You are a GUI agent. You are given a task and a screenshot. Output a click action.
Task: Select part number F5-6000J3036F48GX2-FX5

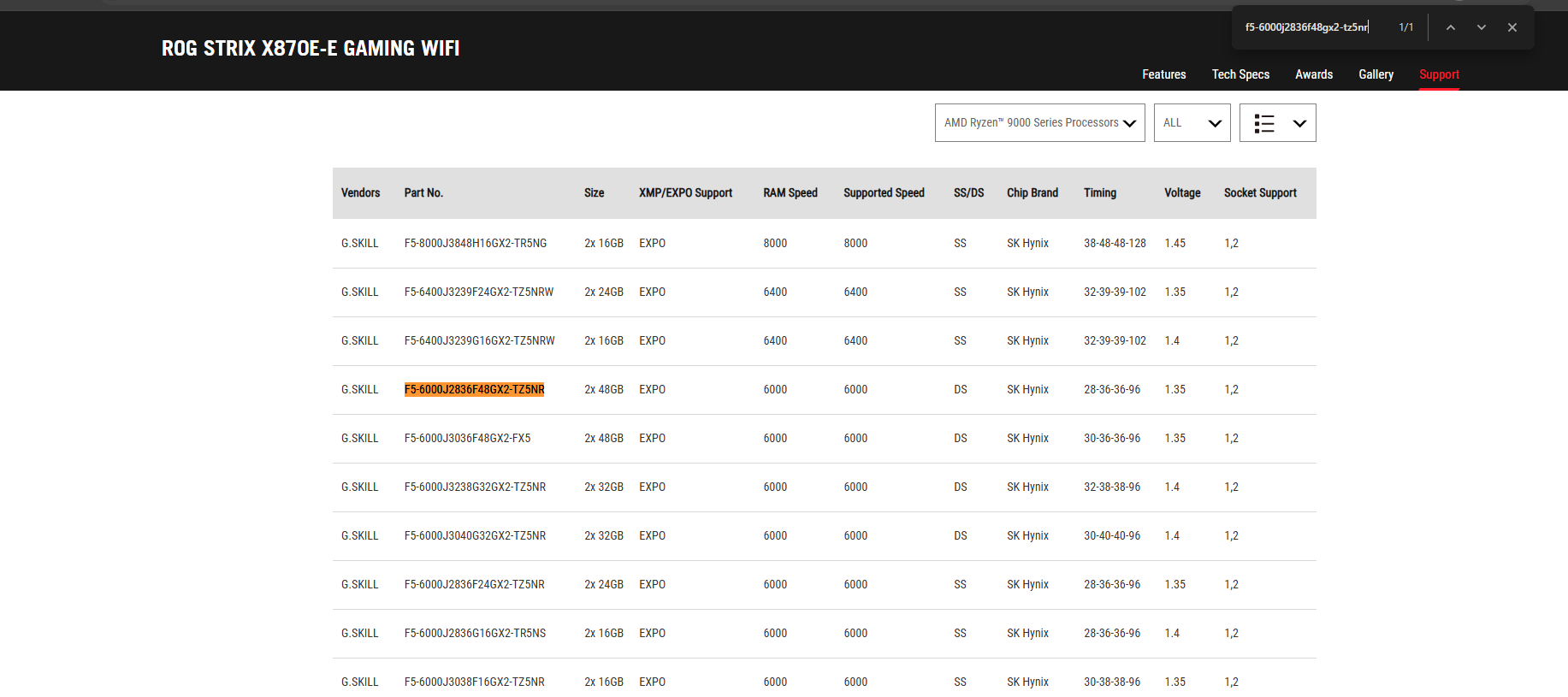[467, 439]
